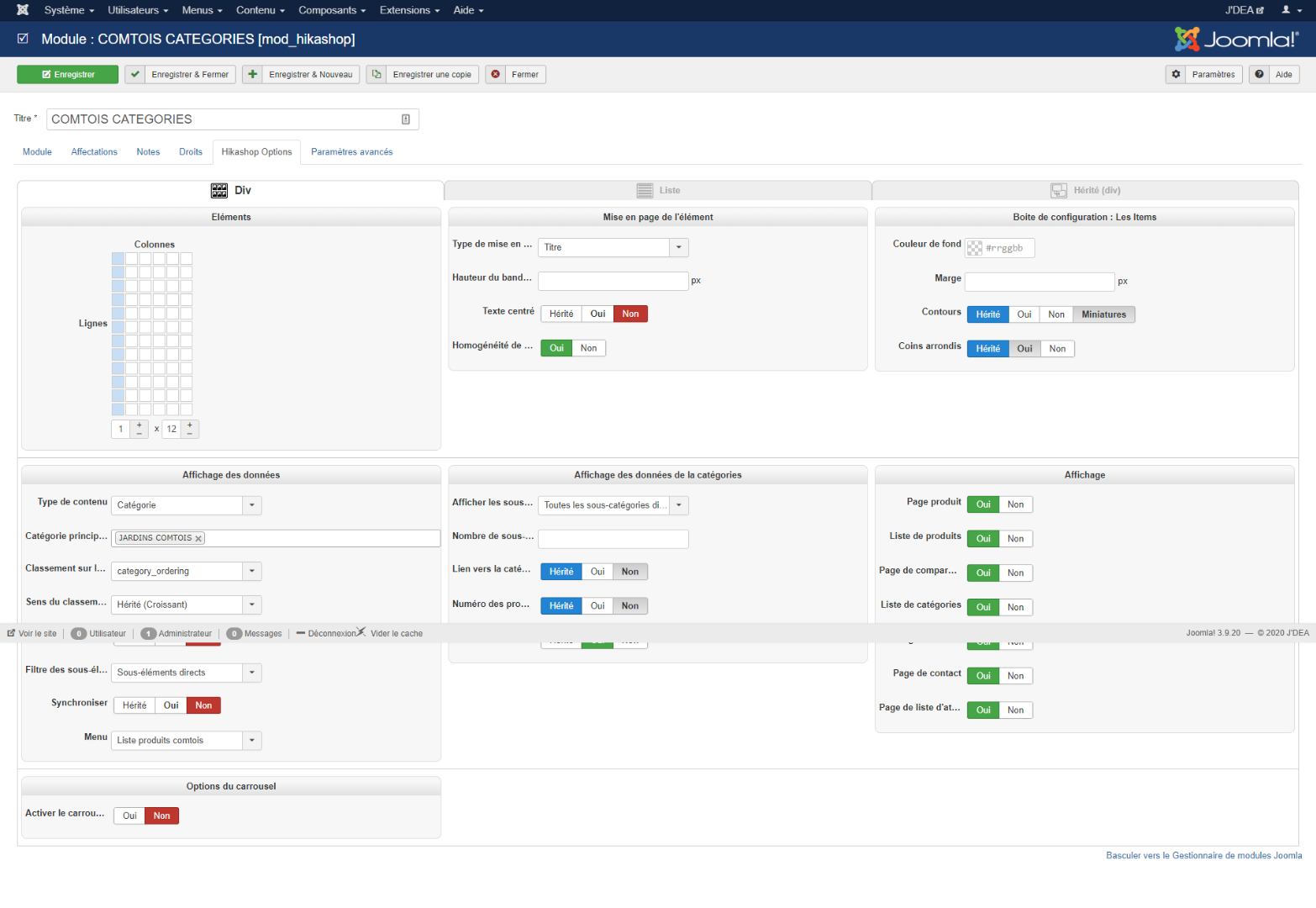The width and height of the screenshot is (1316, 908).
Task: Follow the Basculer vers le Gestionnaire link
Action: pos(1203,856)
